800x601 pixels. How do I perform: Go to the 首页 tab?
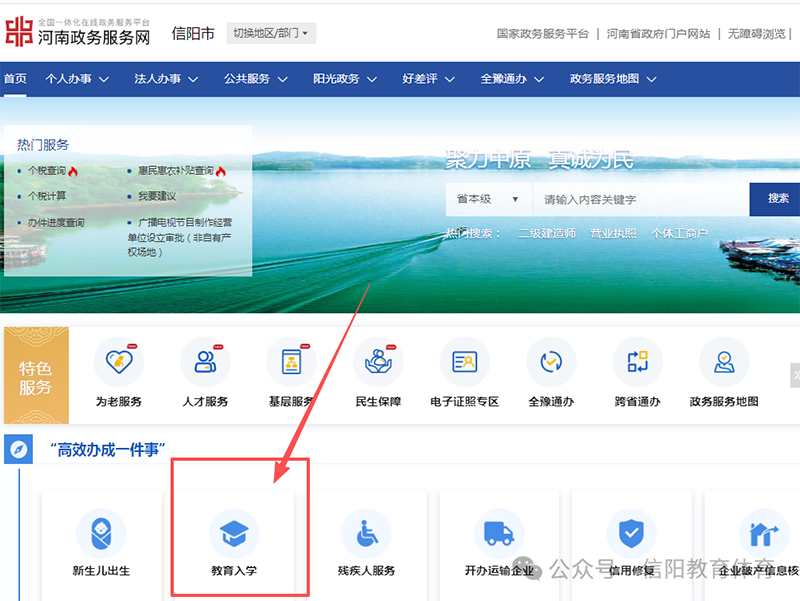(x=15, y=79)
